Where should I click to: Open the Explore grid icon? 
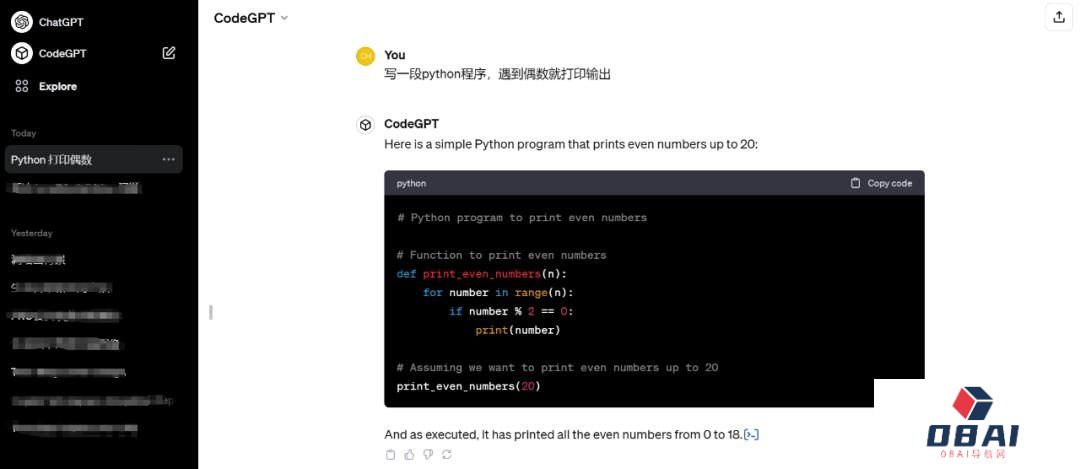pyautogui.click(x=22, y=86)
